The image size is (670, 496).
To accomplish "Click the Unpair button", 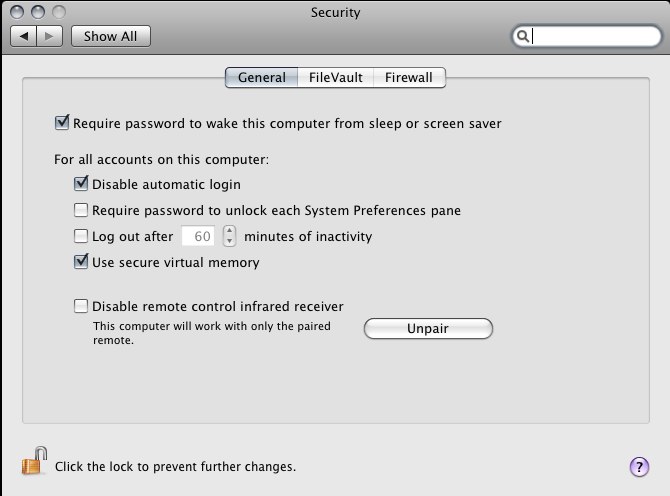I will click(428, 329).
